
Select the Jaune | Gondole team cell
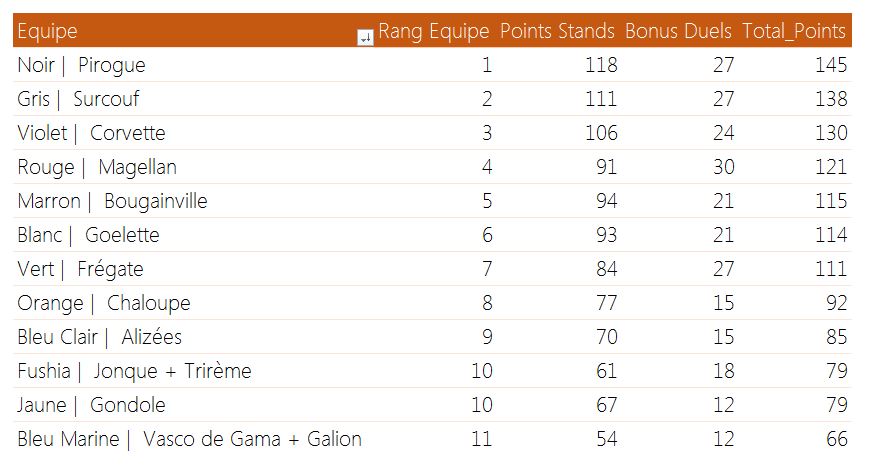92,405
